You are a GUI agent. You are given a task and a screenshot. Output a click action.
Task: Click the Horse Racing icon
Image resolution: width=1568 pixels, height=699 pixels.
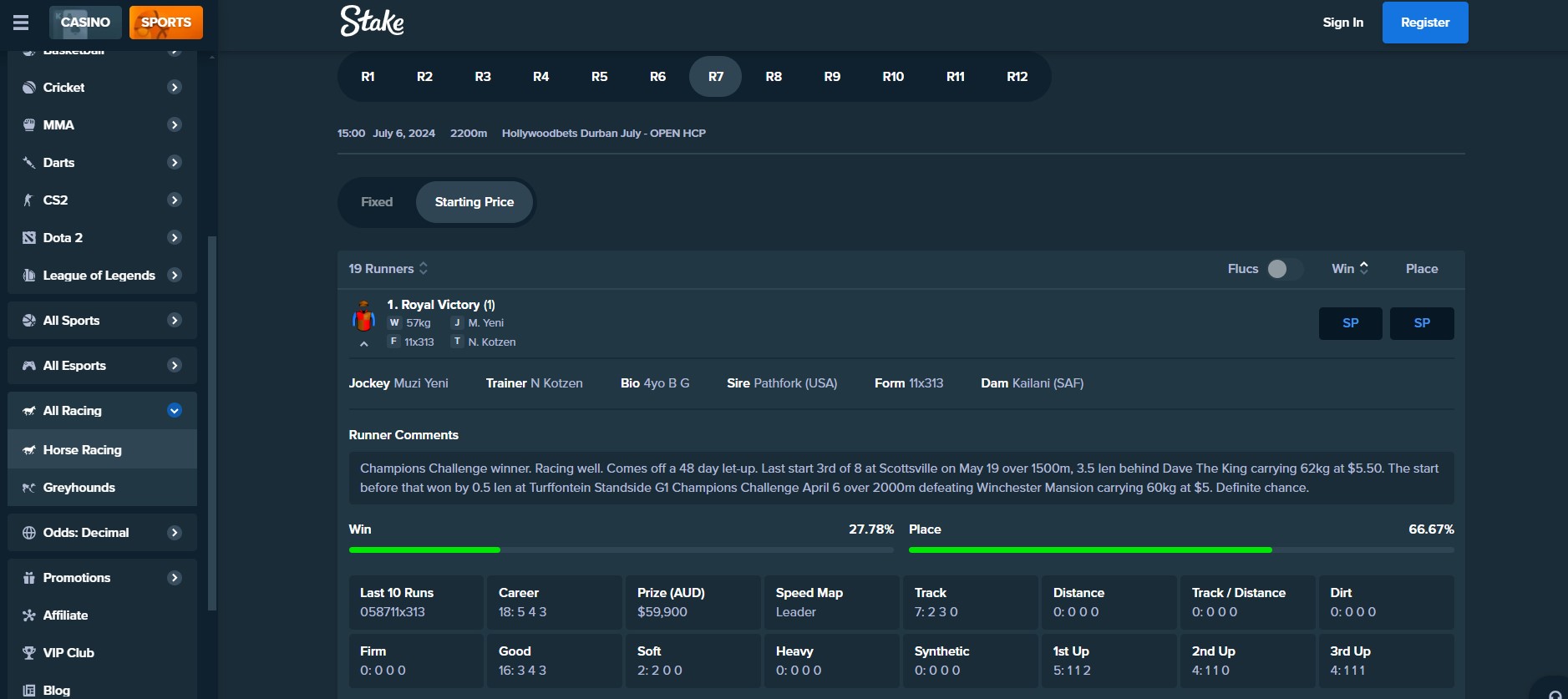[28, 449]
